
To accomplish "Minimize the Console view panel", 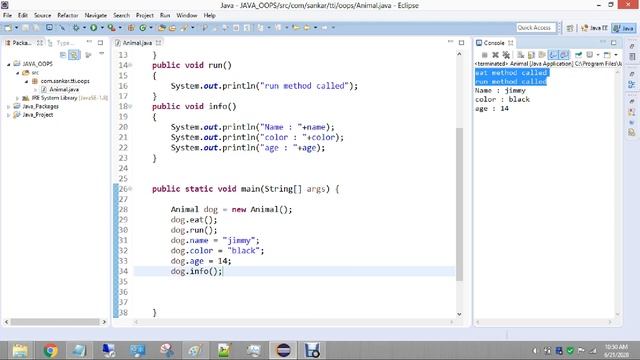I will (603, 42).
